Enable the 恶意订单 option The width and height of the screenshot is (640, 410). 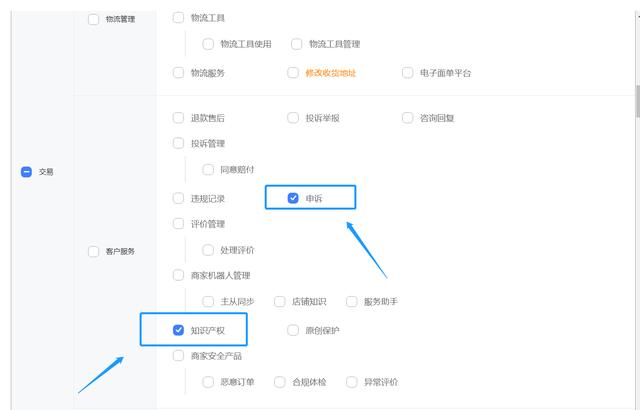click(208, 382)
